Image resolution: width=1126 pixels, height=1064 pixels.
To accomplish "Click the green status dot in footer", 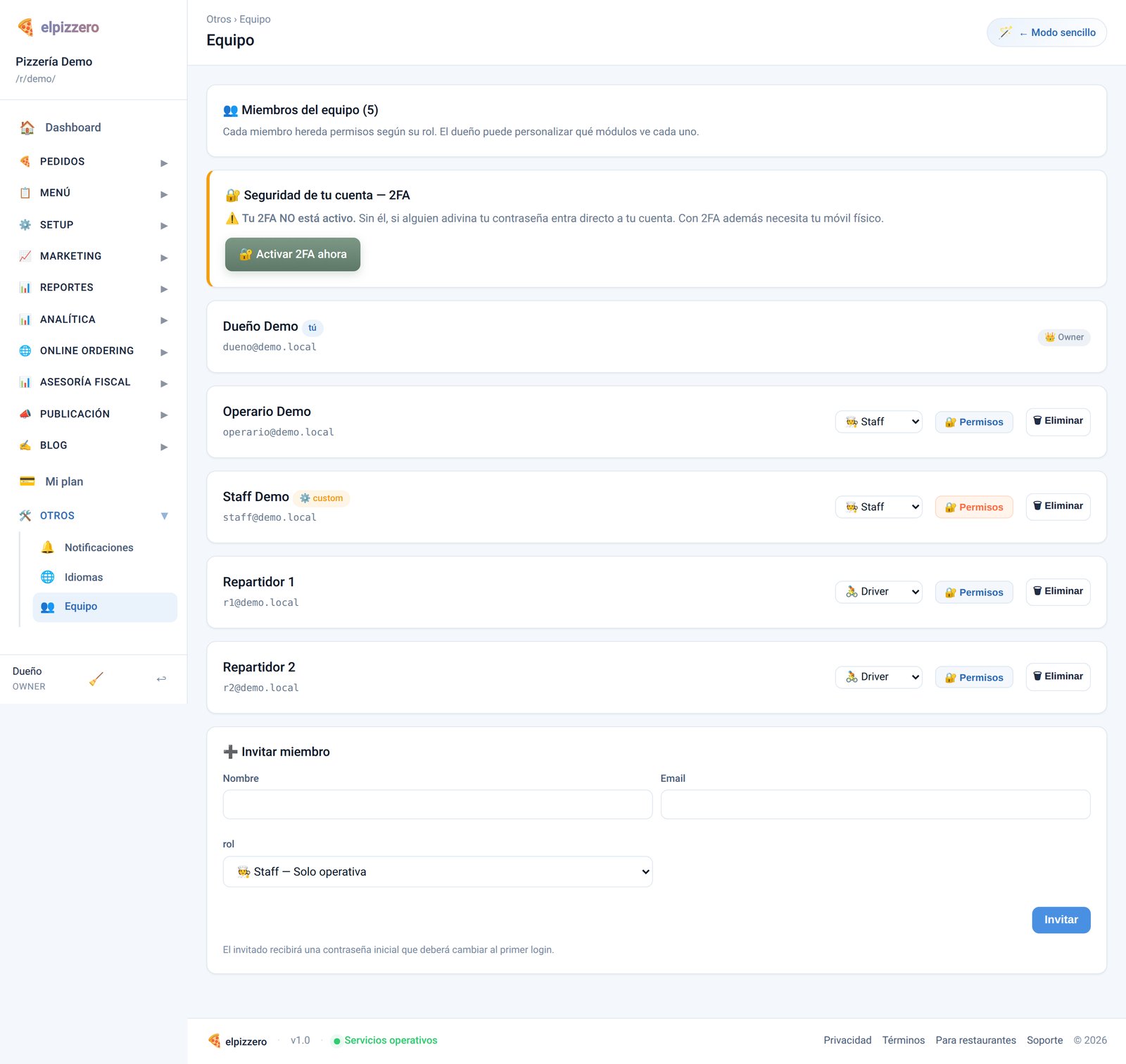I will [x=337, y=1041].
